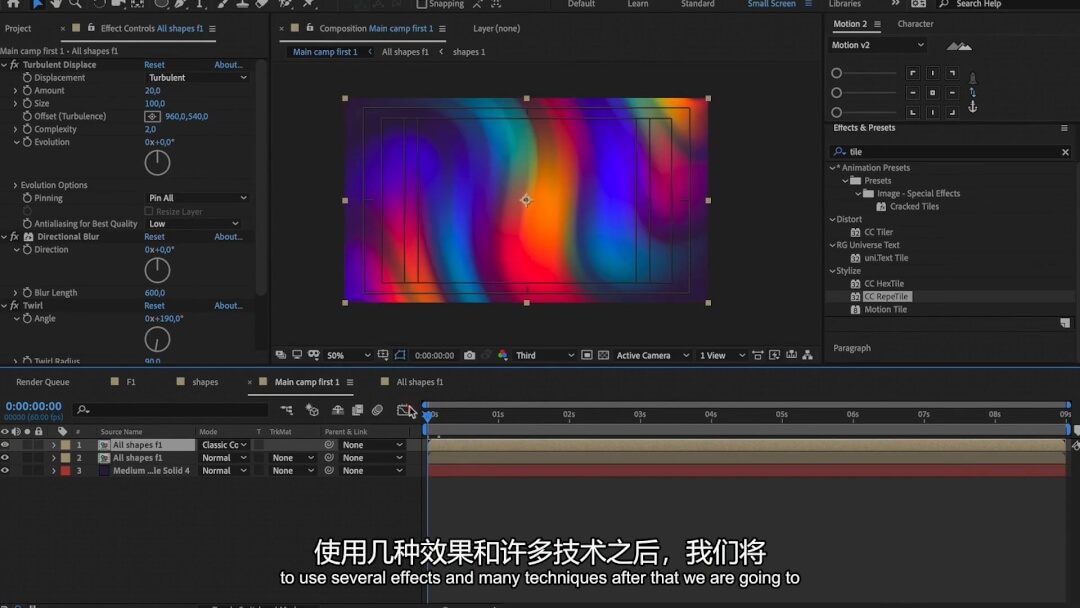Screen dimensions: 1080x608
Task: Open the grid and guide options icon
Action: pyautogui.click(x=383, y=355)
